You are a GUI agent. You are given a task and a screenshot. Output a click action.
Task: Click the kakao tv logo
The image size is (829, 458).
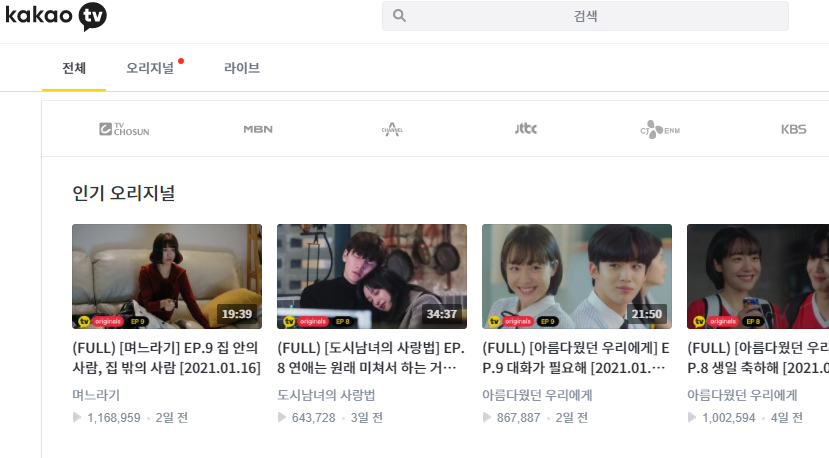[x=56, y=16]
